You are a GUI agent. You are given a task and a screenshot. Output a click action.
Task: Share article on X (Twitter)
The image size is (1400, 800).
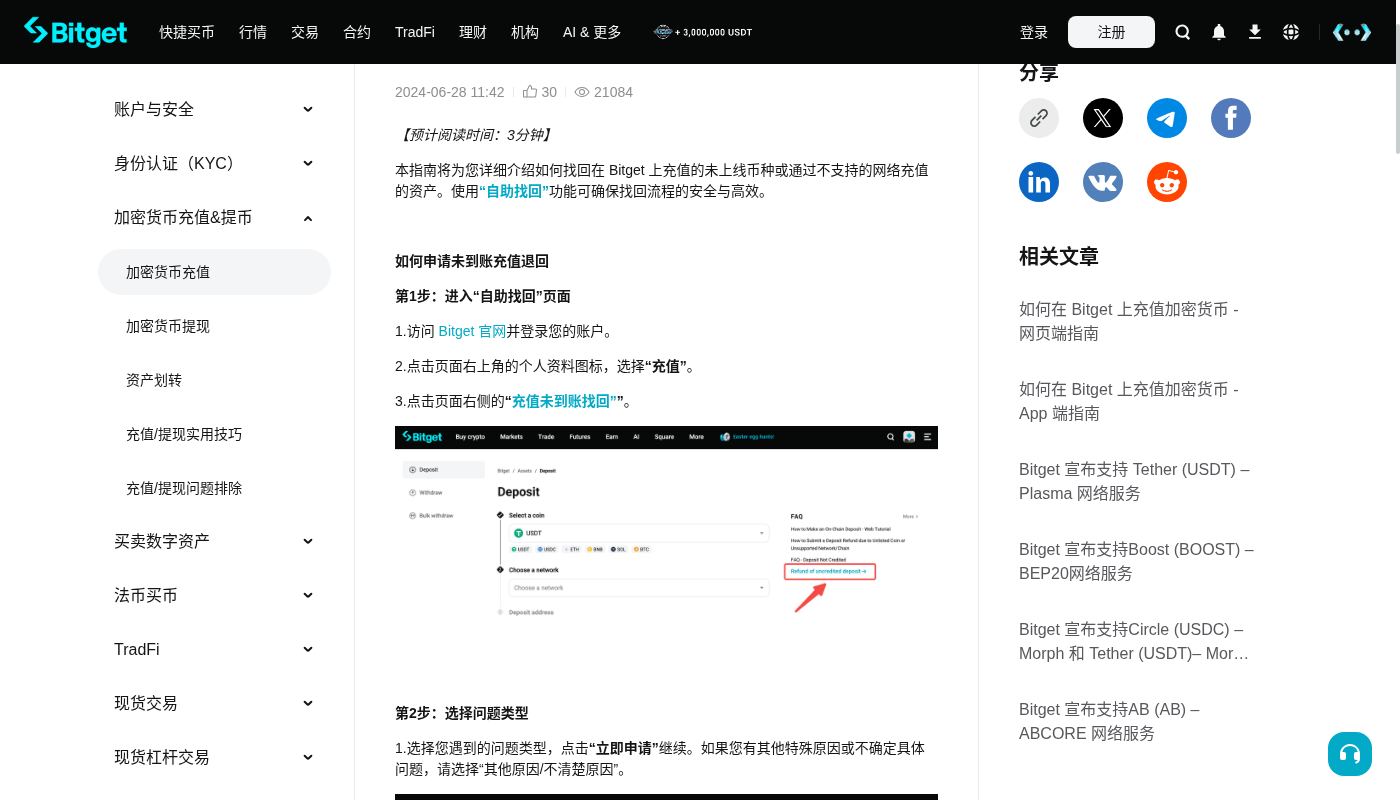tap(1103, 118)
